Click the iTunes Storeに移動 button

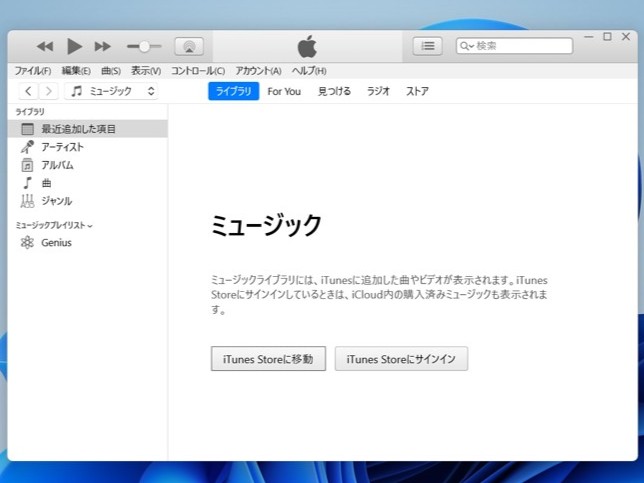268,359
